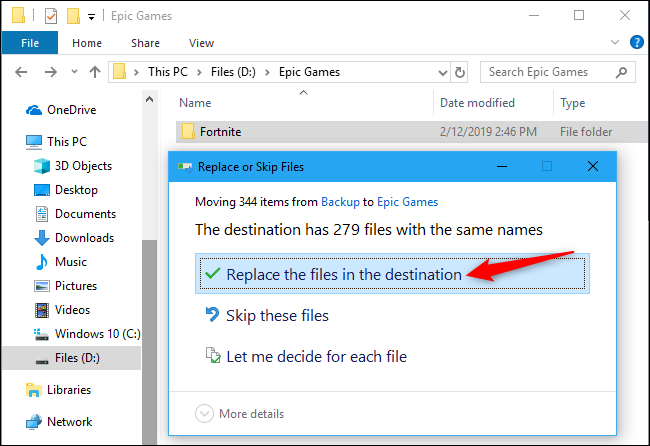This screenshot has width=650, height=446.
Task: Open the recent locations dropdown arrow
Action: tap(74, 72)
